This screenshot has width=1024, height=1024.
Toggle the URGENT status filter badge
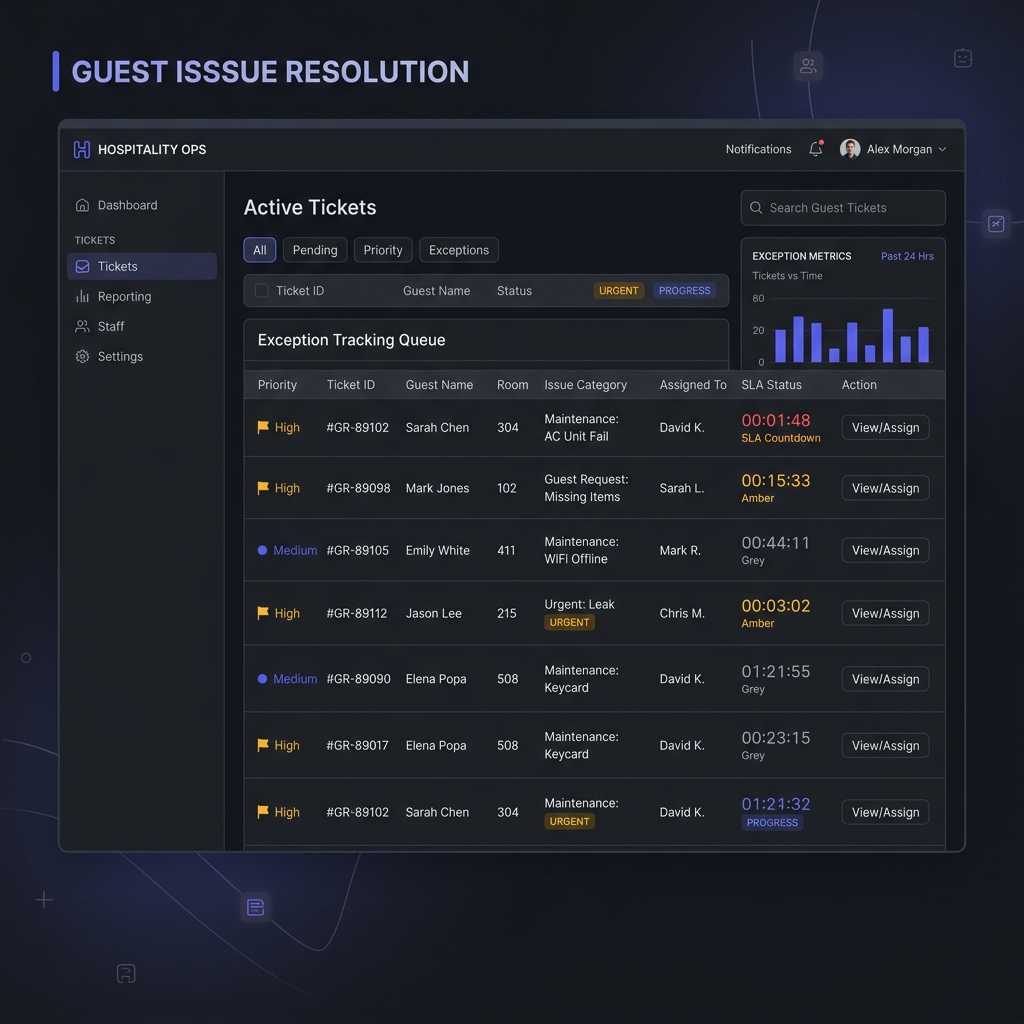(x=618, y=291)
